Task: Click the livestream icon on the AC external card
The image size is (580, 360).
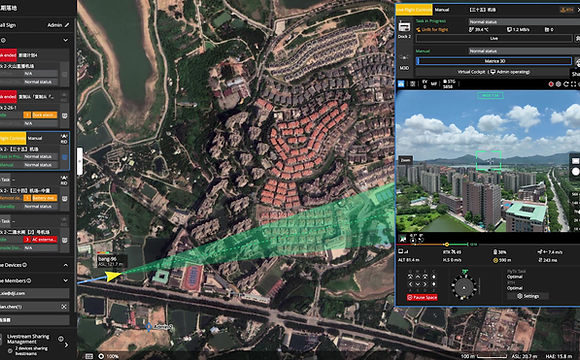Action: click(64, 240)
